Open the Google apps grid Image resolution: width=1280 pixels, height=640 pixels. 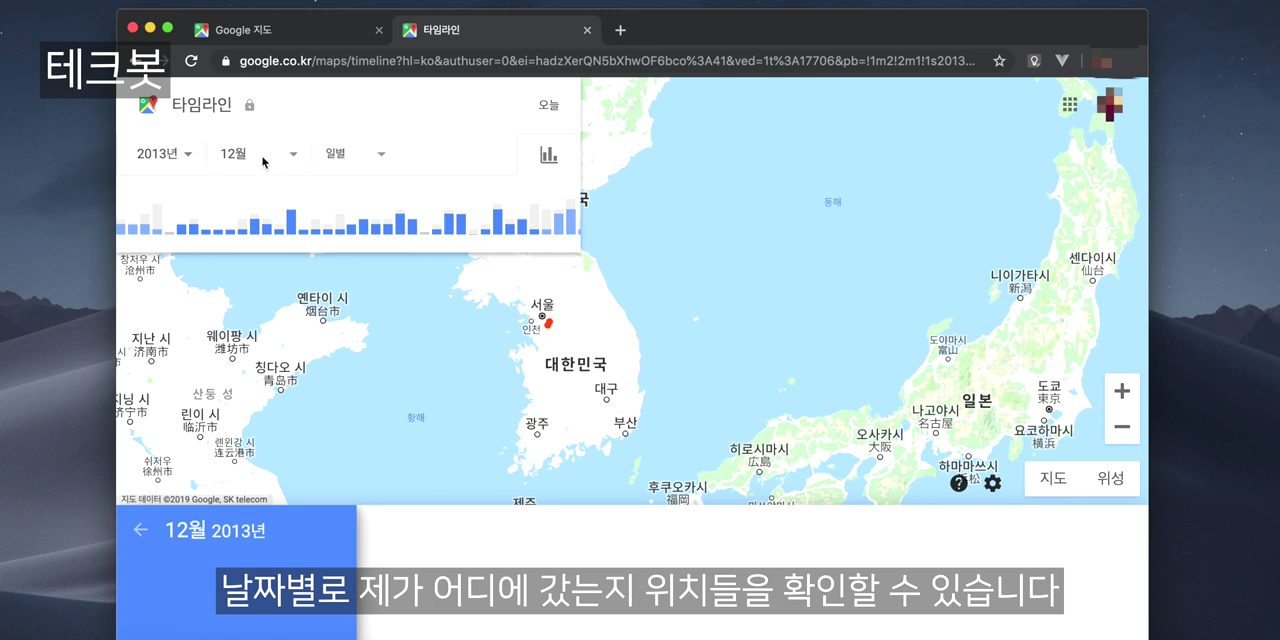(x=1070, y=104)
